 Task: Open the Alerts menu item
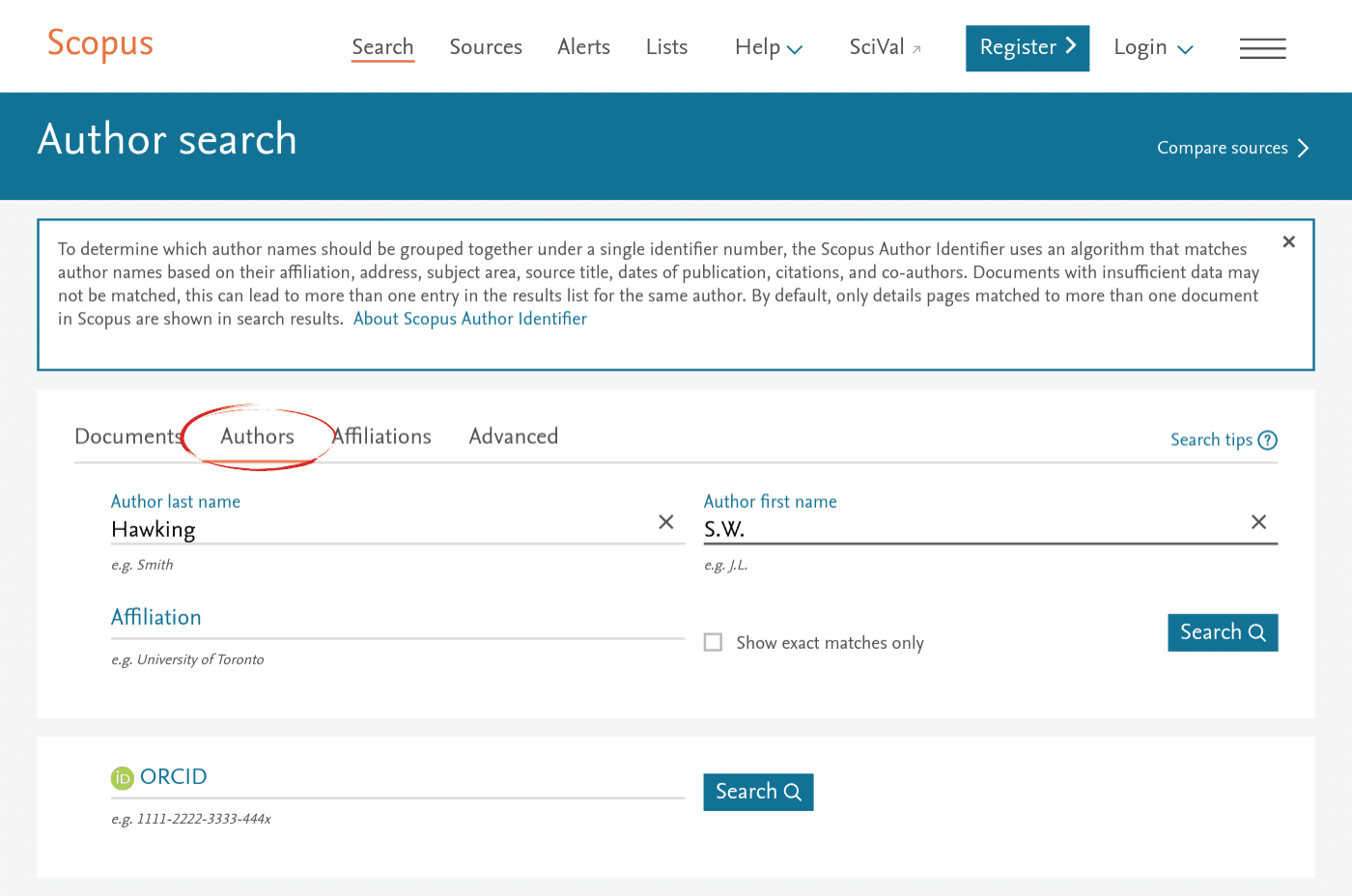point(583,46)
